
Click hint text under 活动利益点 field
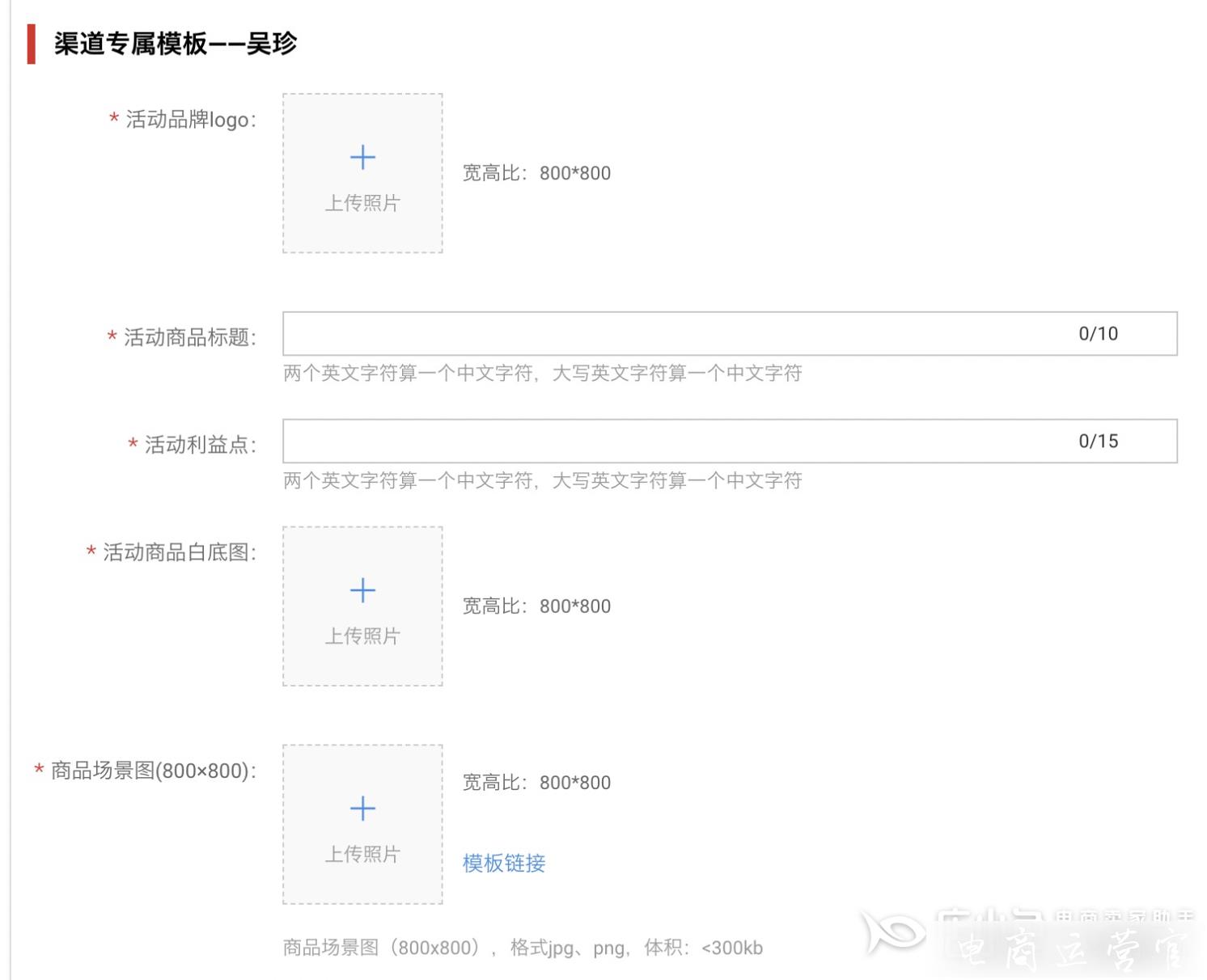[x=542, y=480]
